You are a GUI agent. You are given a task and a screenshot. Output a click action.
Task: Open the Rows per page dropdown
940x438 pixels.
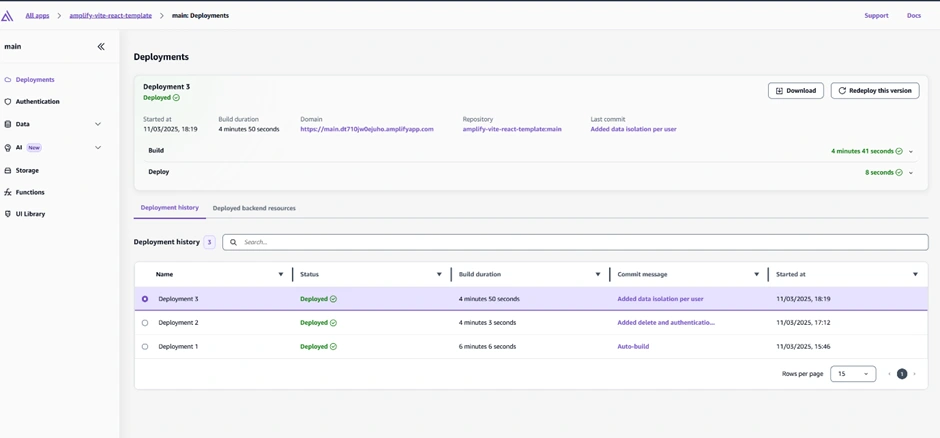click(853, 374)
